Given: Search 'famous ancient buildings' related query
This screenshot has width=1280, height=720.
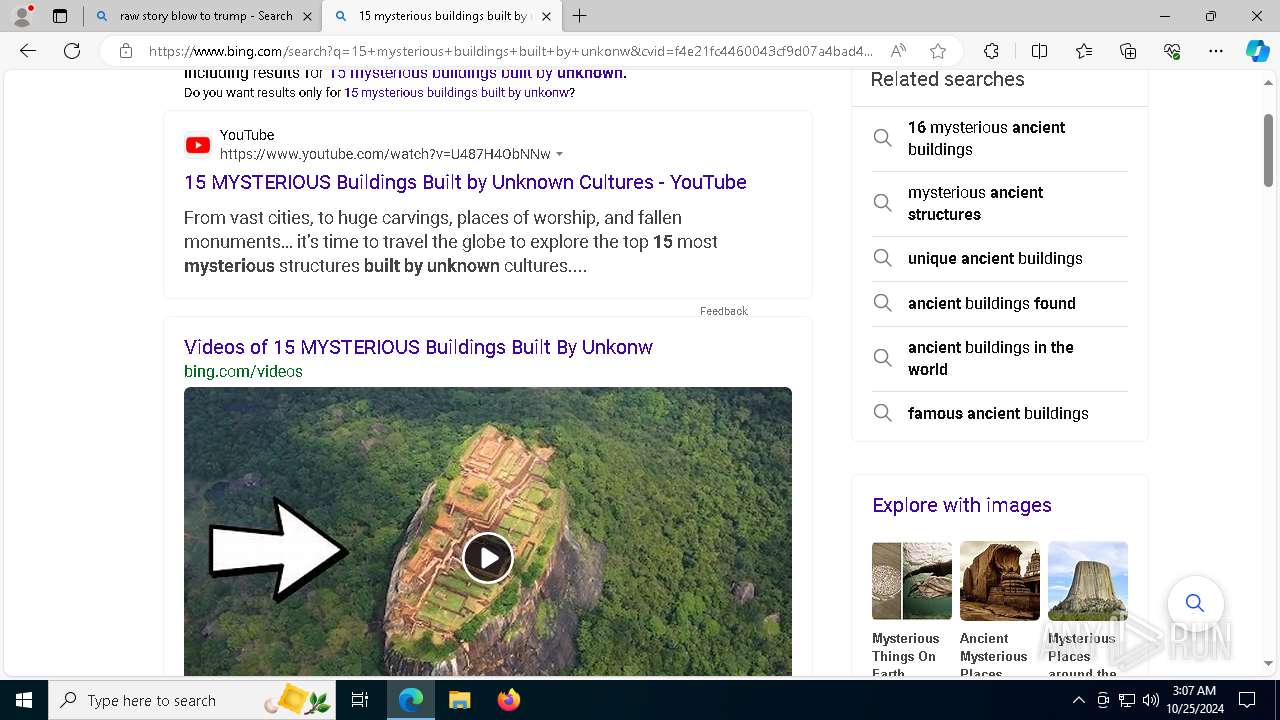Looking at the screenshot, I should pos(1000,413).
